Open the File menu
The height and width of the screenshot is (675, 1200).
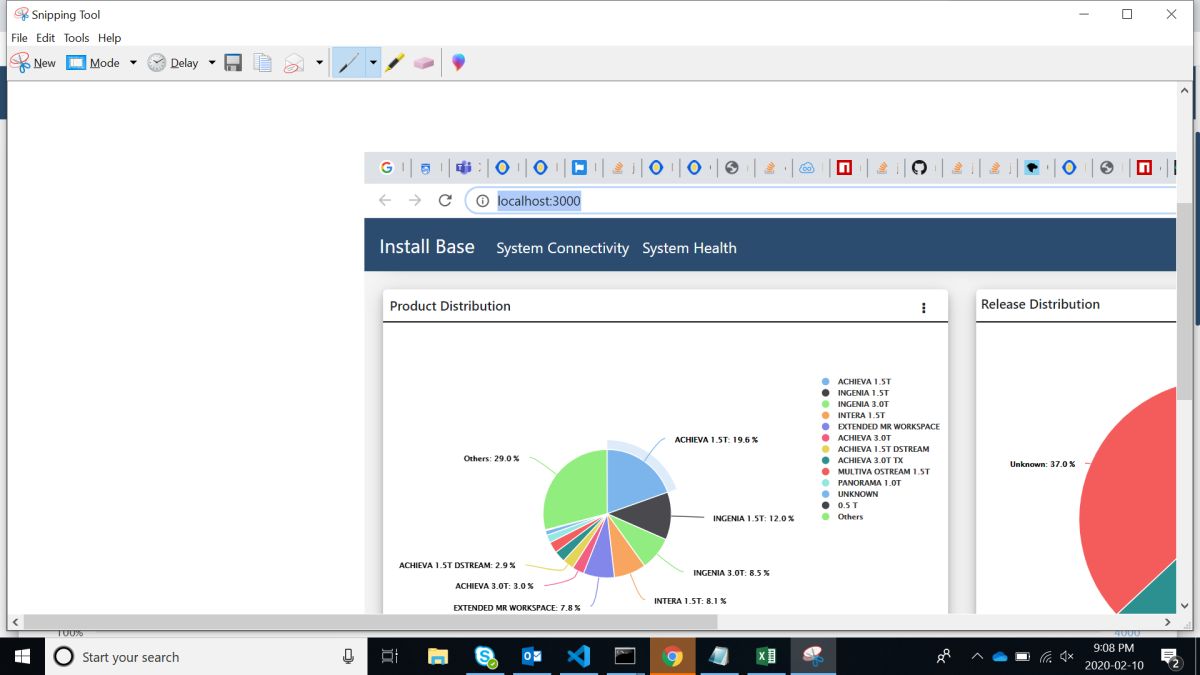click(19, 38)
